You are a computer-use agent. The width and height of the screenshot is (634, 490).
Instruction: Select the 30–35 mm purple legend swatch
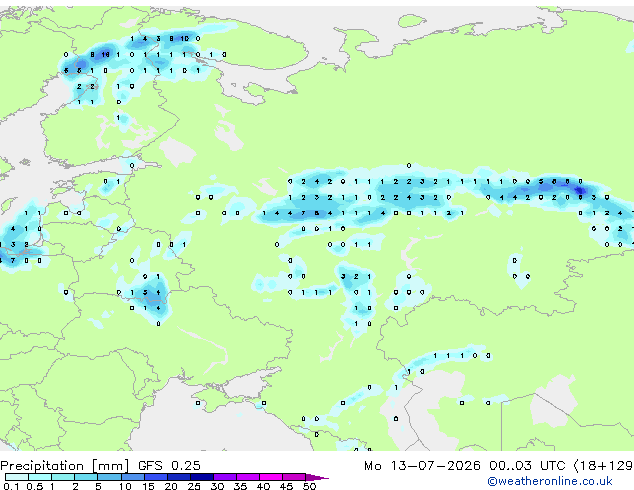[224, 477]
